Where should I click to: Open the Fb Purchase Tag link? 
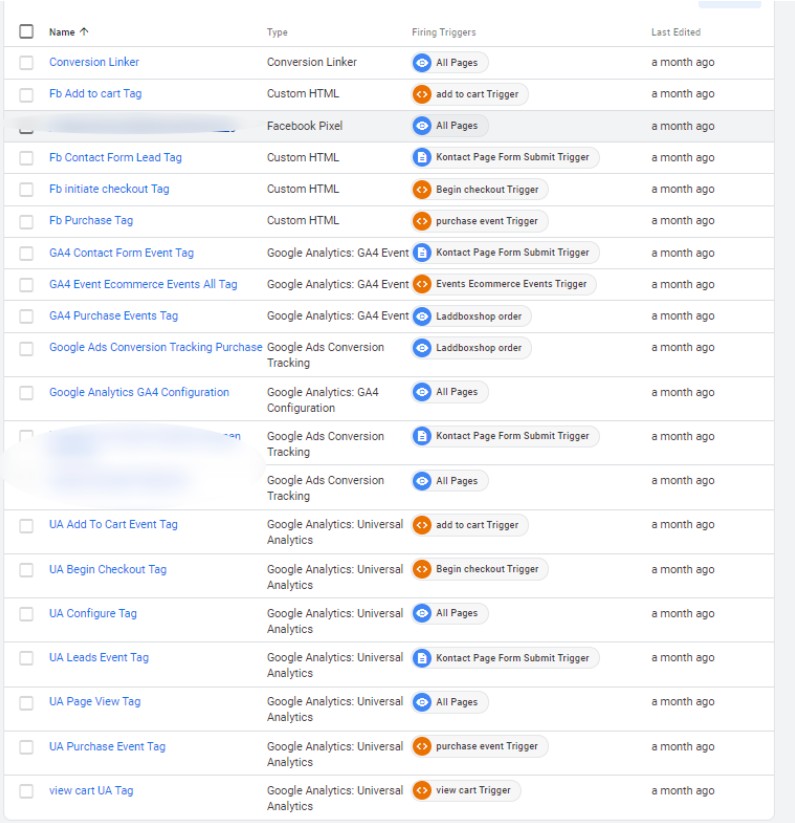pos(91,220)
